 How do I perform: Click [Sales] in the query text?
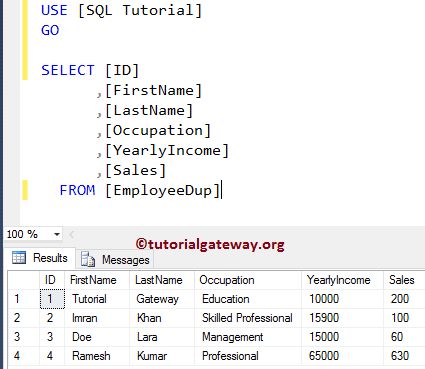[x=135, y=171]
